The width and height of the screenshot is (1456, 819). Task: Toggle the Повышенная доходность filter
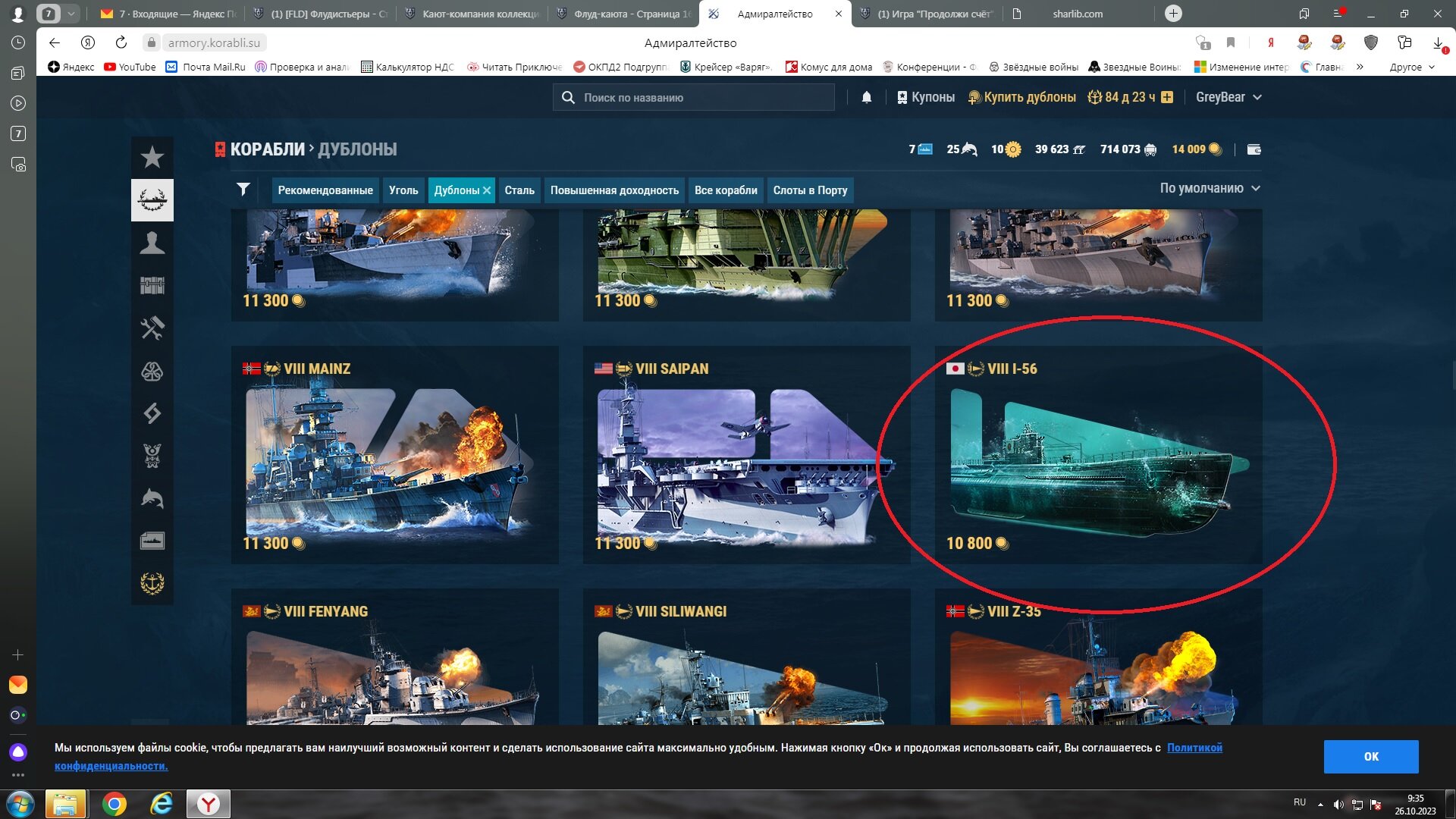point(614,190)
